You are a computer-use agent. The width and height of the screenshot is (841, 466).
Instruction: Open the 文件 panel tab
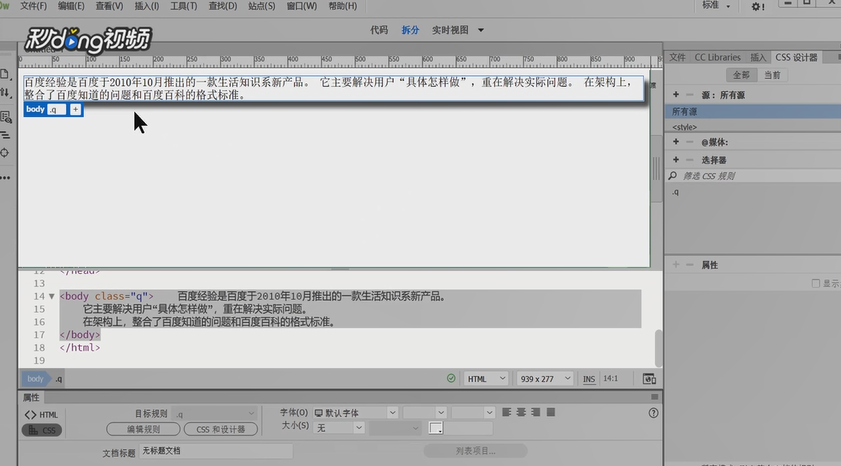click(x=677, y=57)
